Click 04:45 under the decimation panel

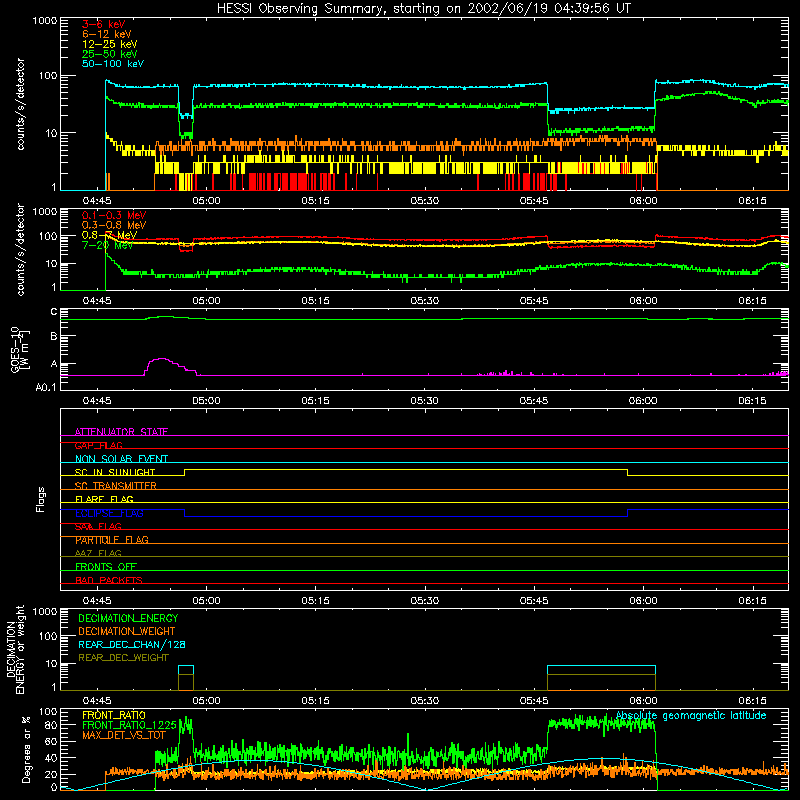coord(97,701)
